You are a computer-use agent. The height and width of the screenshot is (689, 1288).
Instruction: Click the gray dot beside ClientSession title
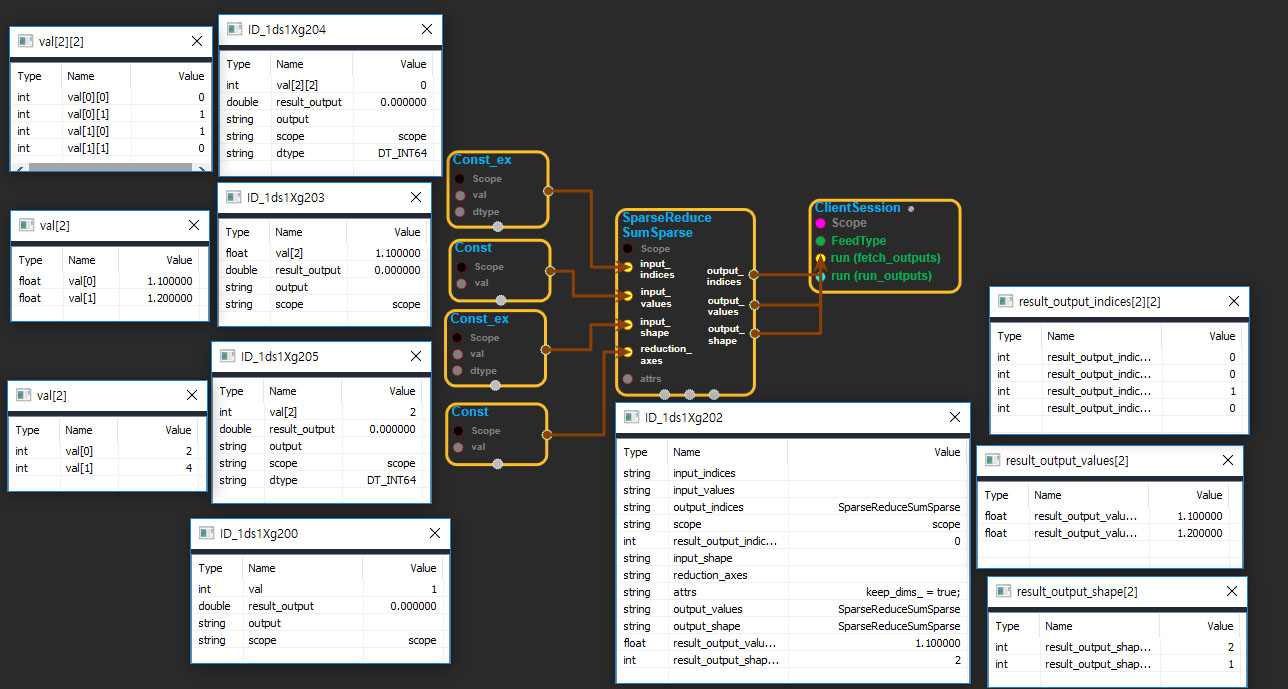[x=910, y=209]
